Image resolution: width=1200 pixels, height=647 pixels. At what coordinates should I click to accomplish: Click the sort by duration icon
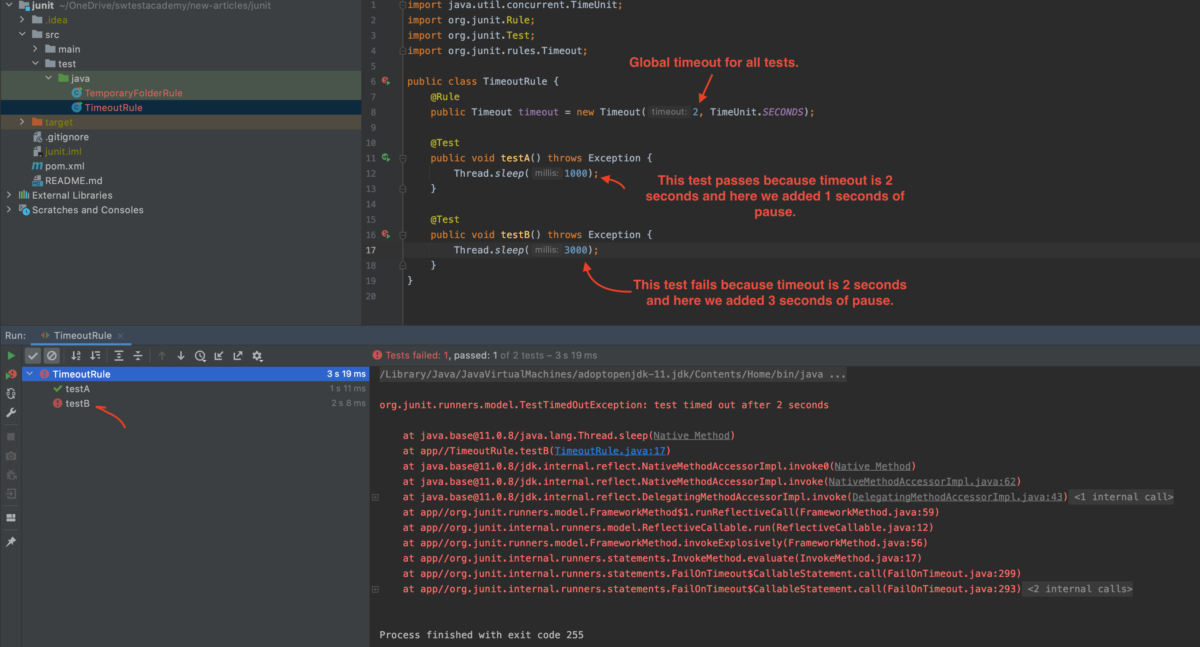pyautogui.click(x=94, y=356)
